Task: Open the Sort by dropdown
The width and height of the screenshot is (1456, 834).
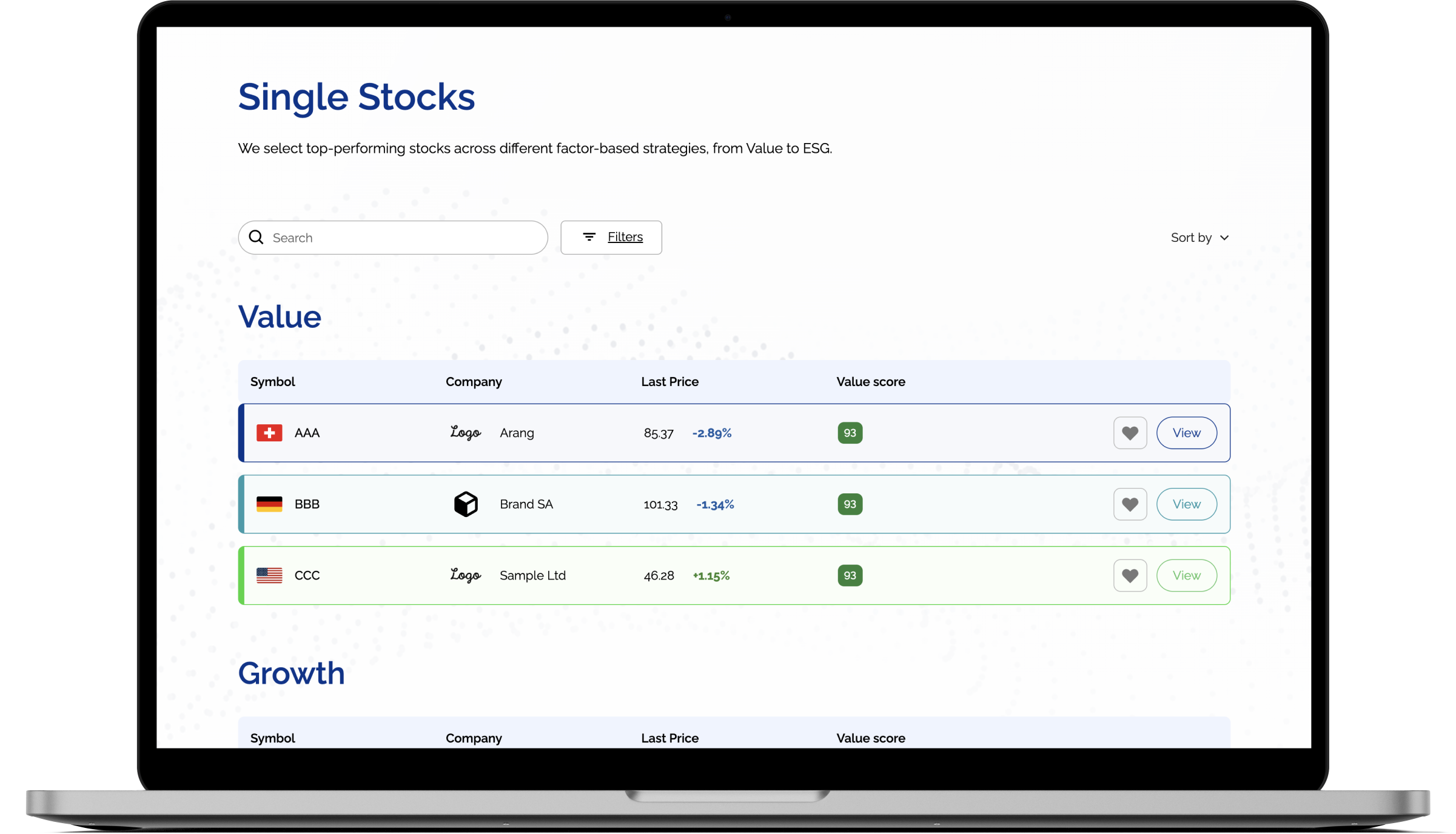Action: tap(1191, 238)
